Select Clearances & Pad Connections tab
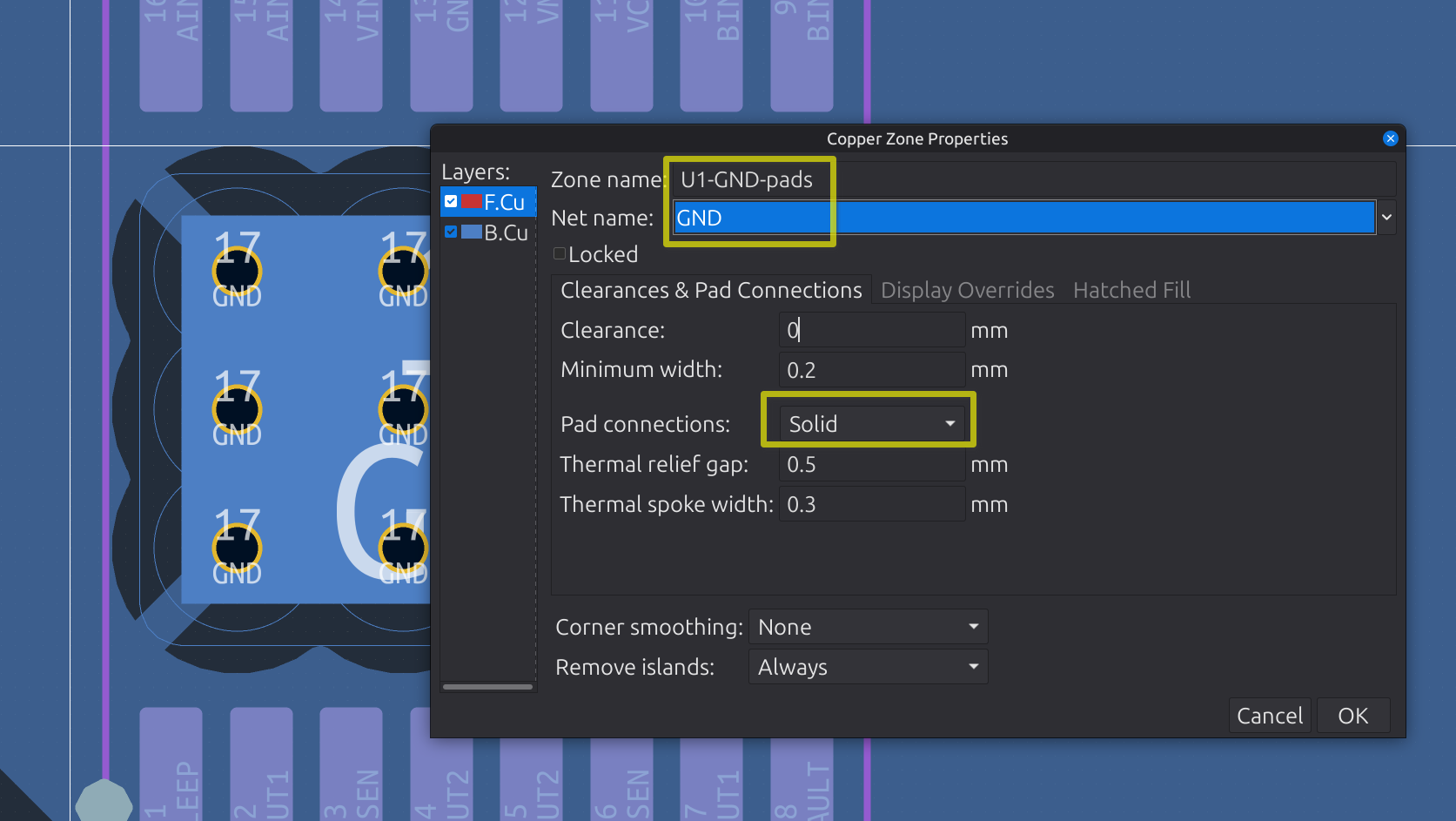The width and height of the screenshot is (1456, 821). 711,290
